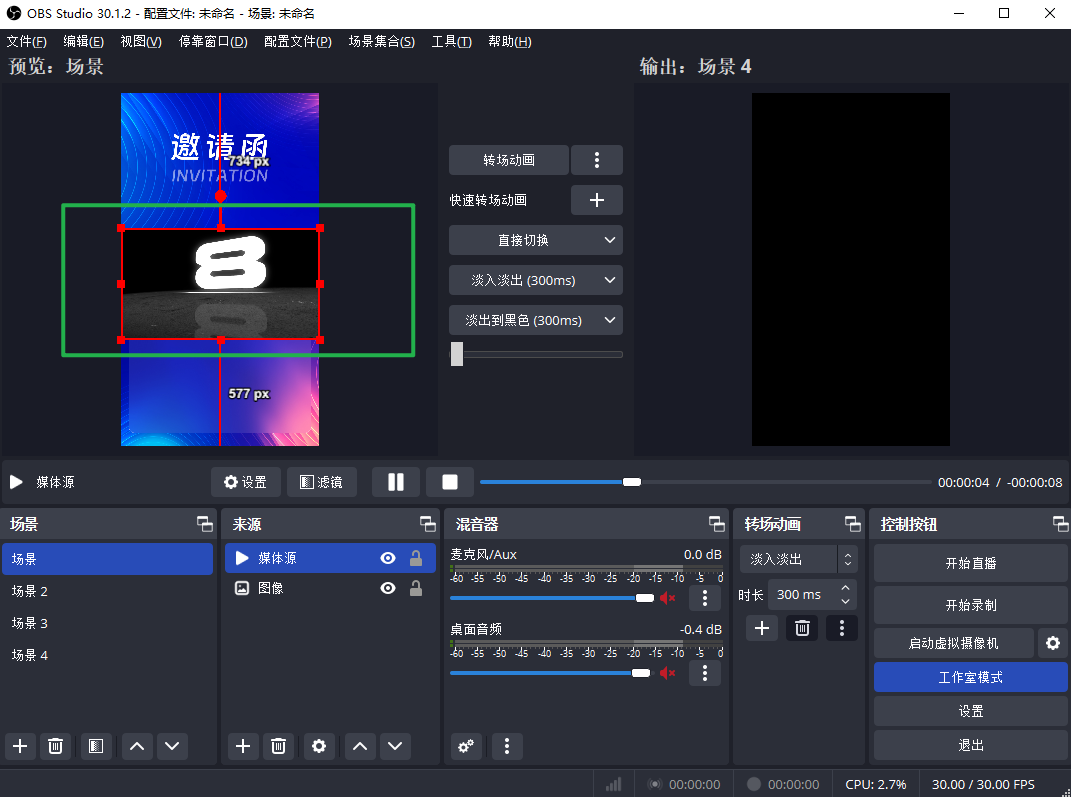Pause the media source playback

pos(395,482)
